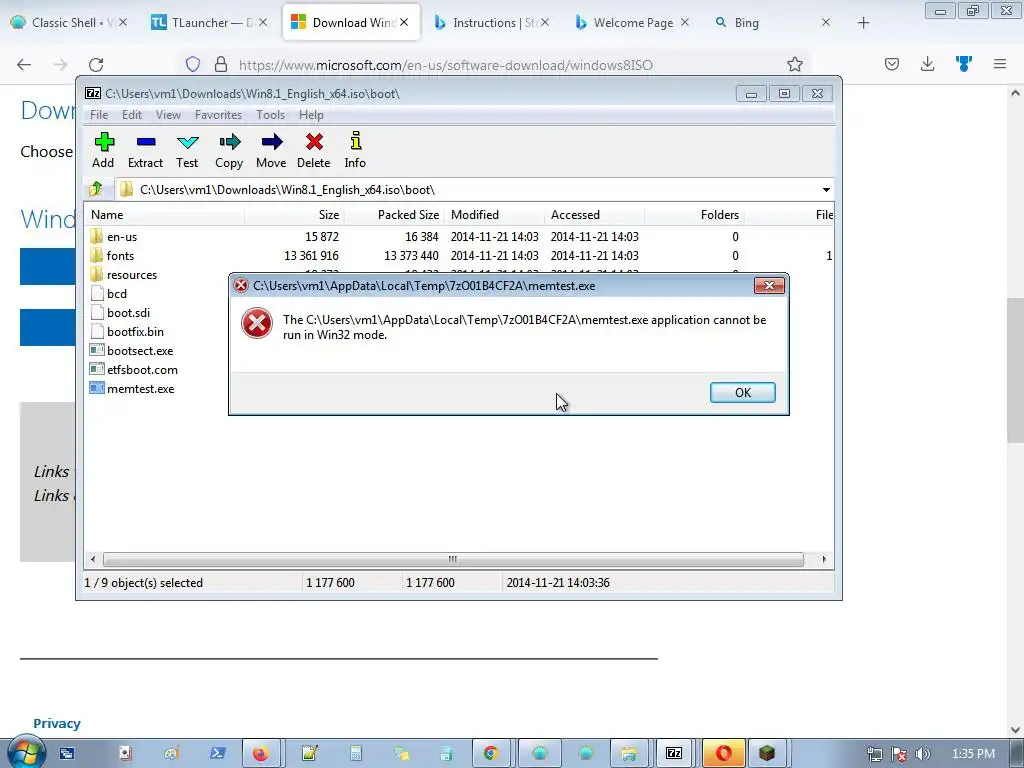Viewport: 1024px width, 768px height.
Task: Go back in Firefox history
Action: point(24,65)
